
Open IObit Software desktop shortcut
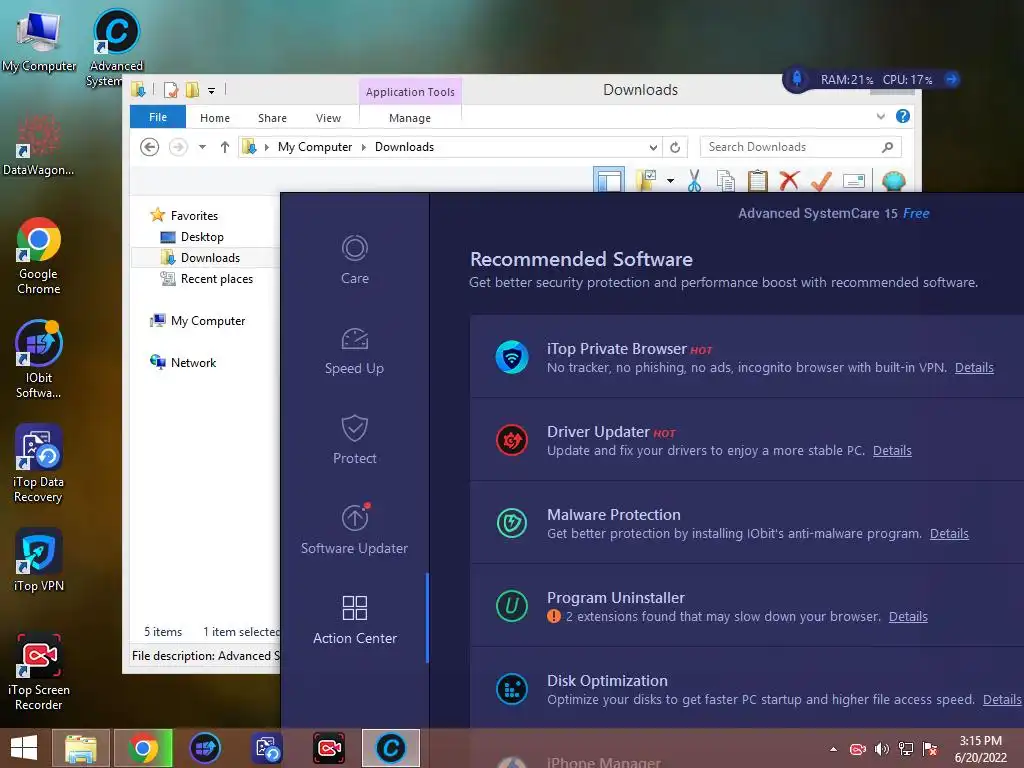pos(39,359)
